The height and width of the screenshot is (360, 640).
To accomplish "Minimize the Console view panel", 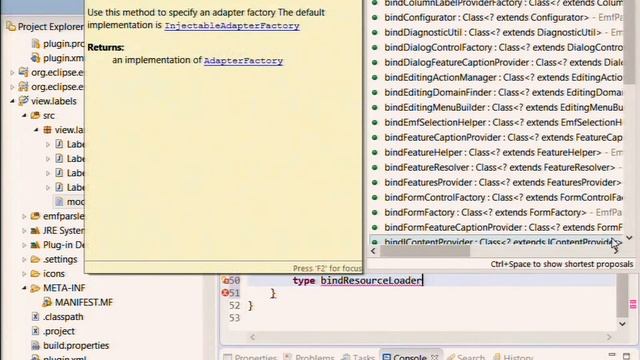I will [x=611, y=356].
